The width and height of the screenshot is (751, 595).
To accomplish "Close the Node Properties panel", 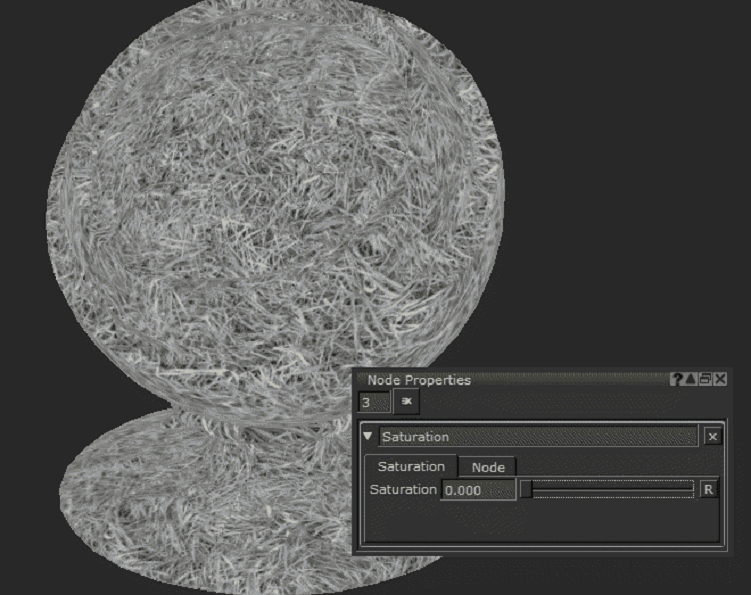I will [720, 380].
